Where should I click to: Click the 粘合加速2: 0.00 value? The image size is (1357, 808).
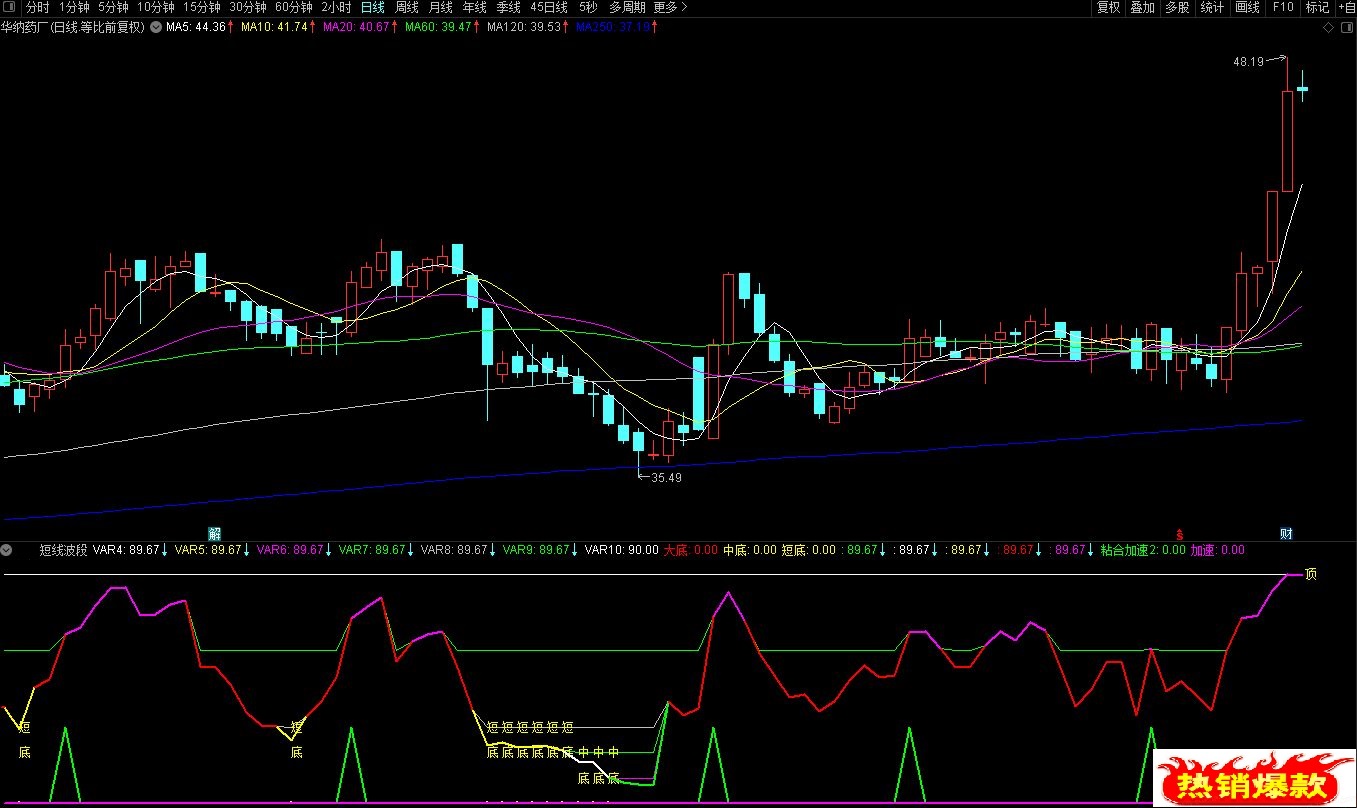point(1143,550)
